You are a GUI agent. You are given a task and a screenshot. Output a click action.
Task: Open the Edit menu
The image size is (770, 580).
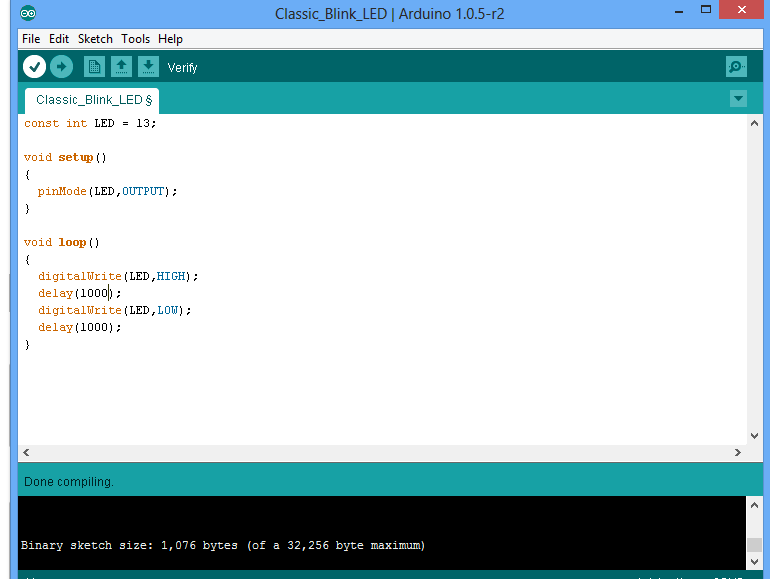coord(59,39)
